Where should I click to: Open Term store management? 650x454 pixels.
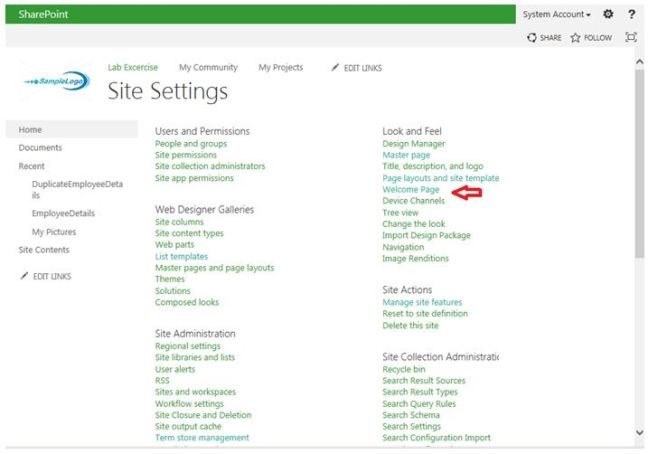point(202,437)
